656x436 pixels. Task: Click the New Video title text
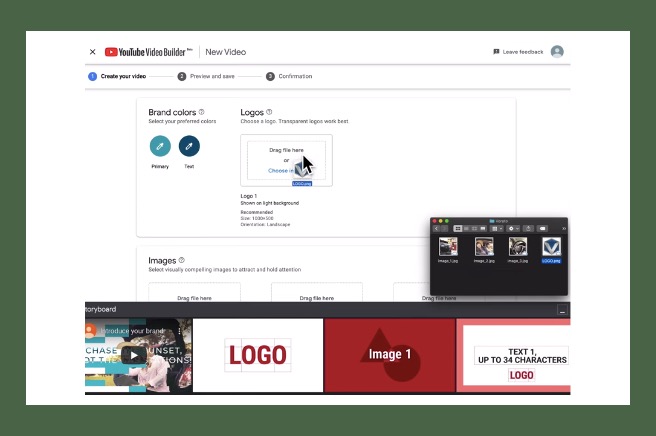click(x=226, y=52)
